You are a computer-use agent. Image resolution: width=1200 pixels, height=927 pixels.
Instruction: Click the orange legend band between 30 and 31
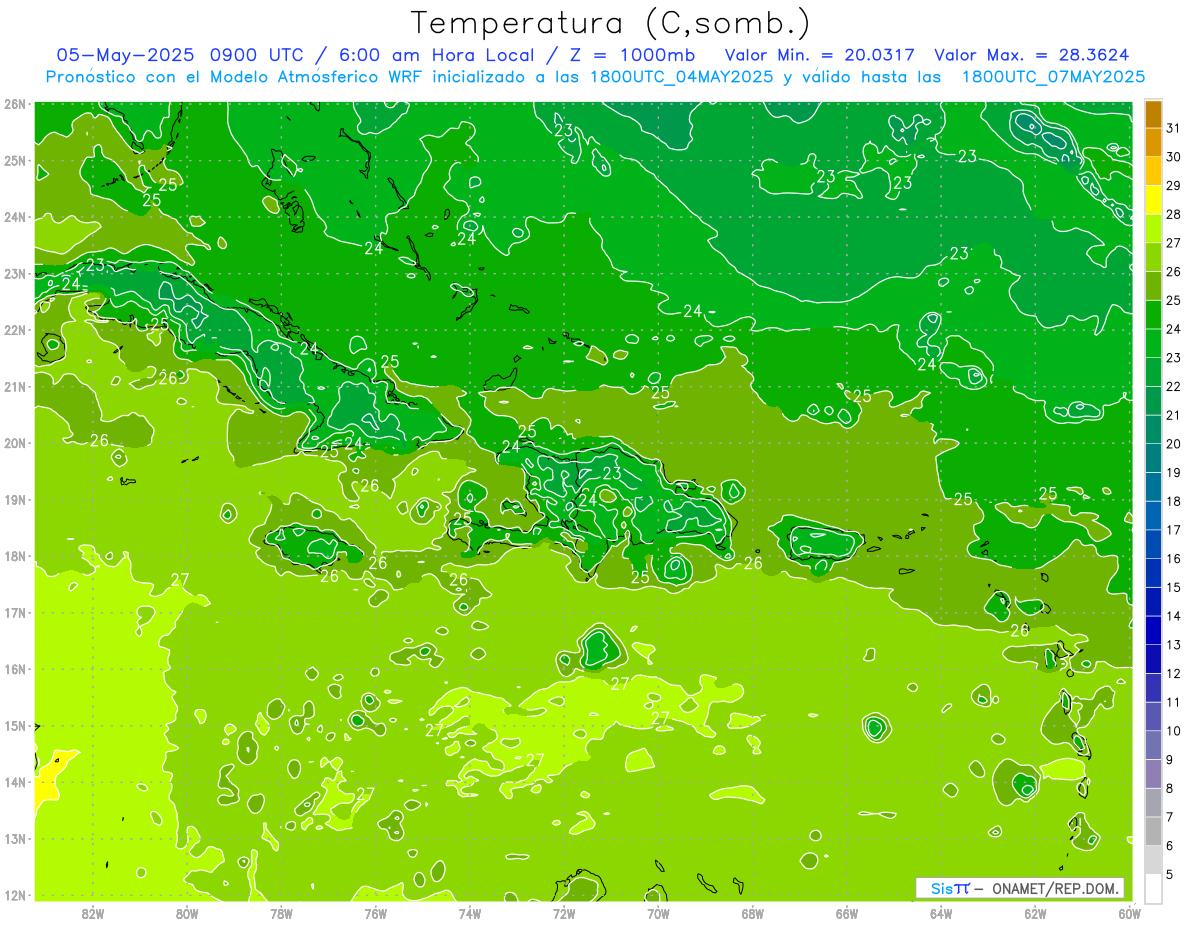(1153, 143)
